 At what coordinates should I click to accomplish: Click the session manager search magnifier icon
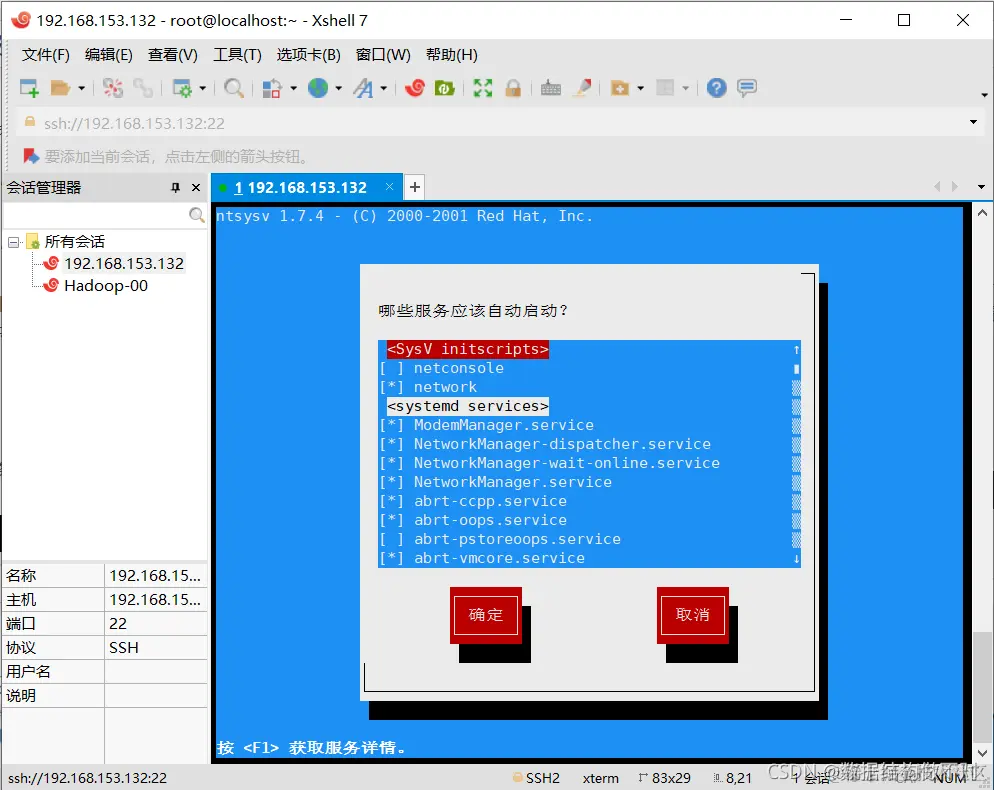197,216
